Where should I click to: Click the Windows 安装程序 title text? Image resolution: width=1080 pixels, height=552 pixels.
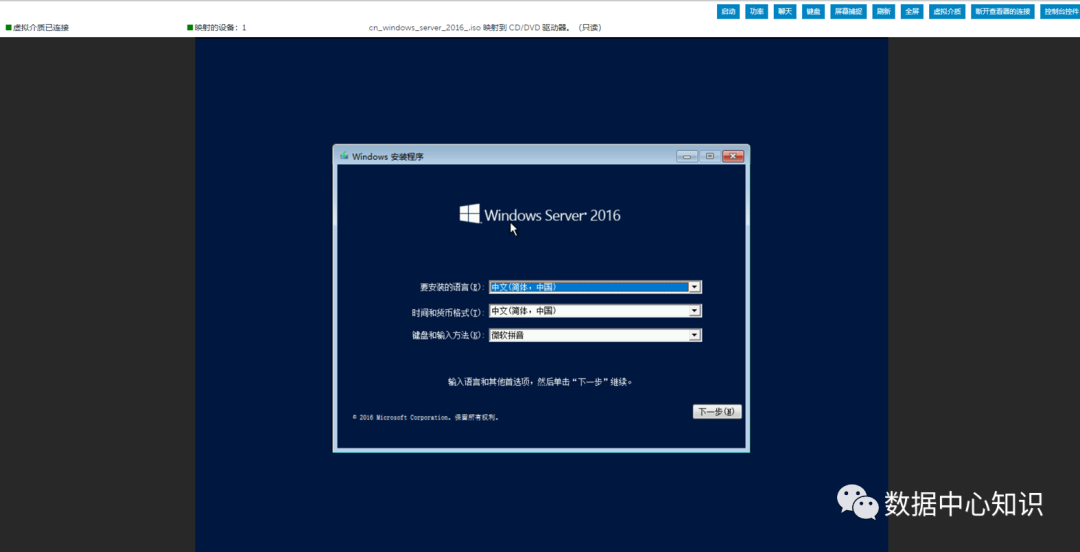(388, 156)
